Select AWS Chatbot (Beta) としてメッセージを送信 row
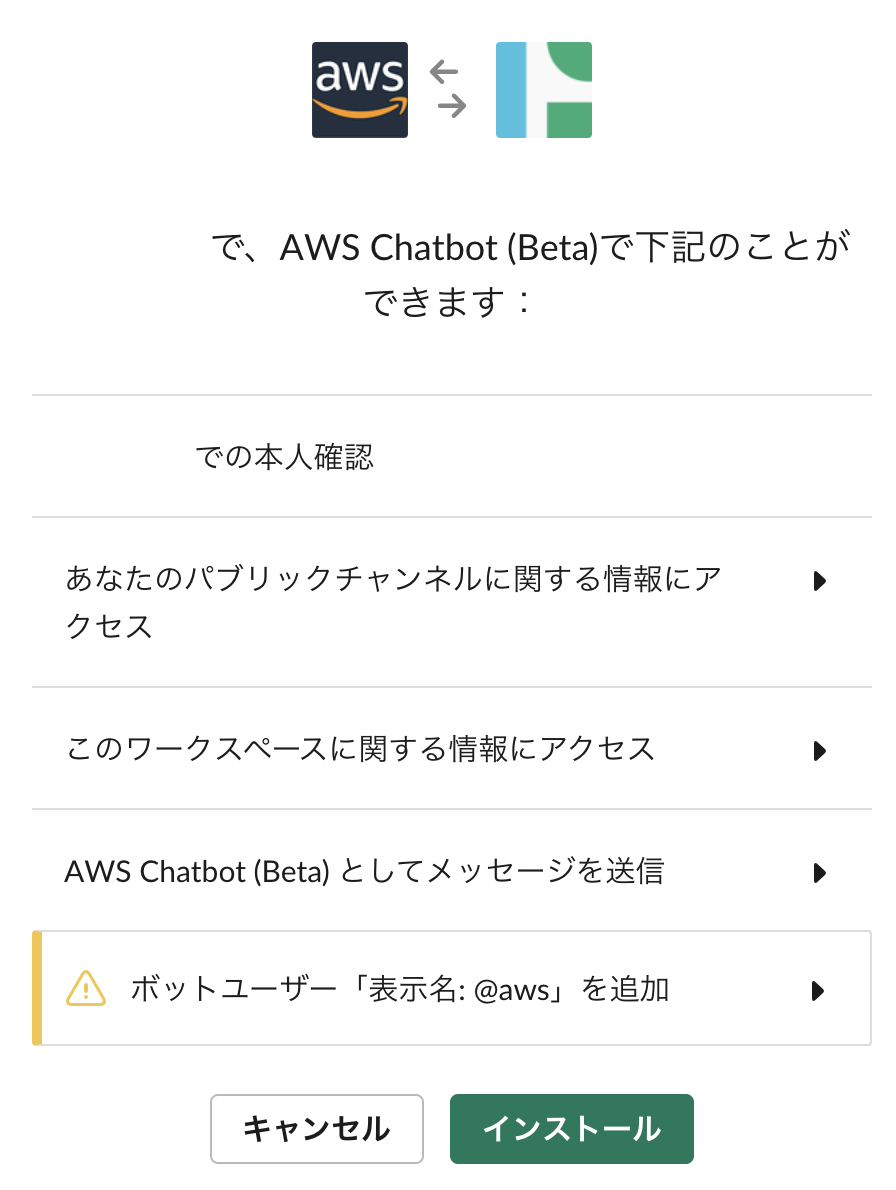 [x=364, y=871]
